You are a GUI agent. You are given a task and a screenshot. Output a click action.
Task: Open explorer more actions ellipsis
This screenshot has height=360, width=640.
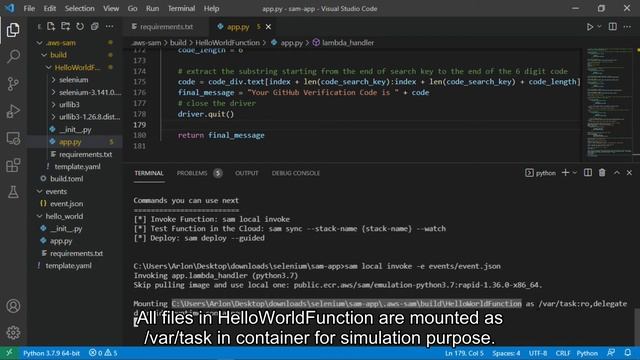coord(109,27)
